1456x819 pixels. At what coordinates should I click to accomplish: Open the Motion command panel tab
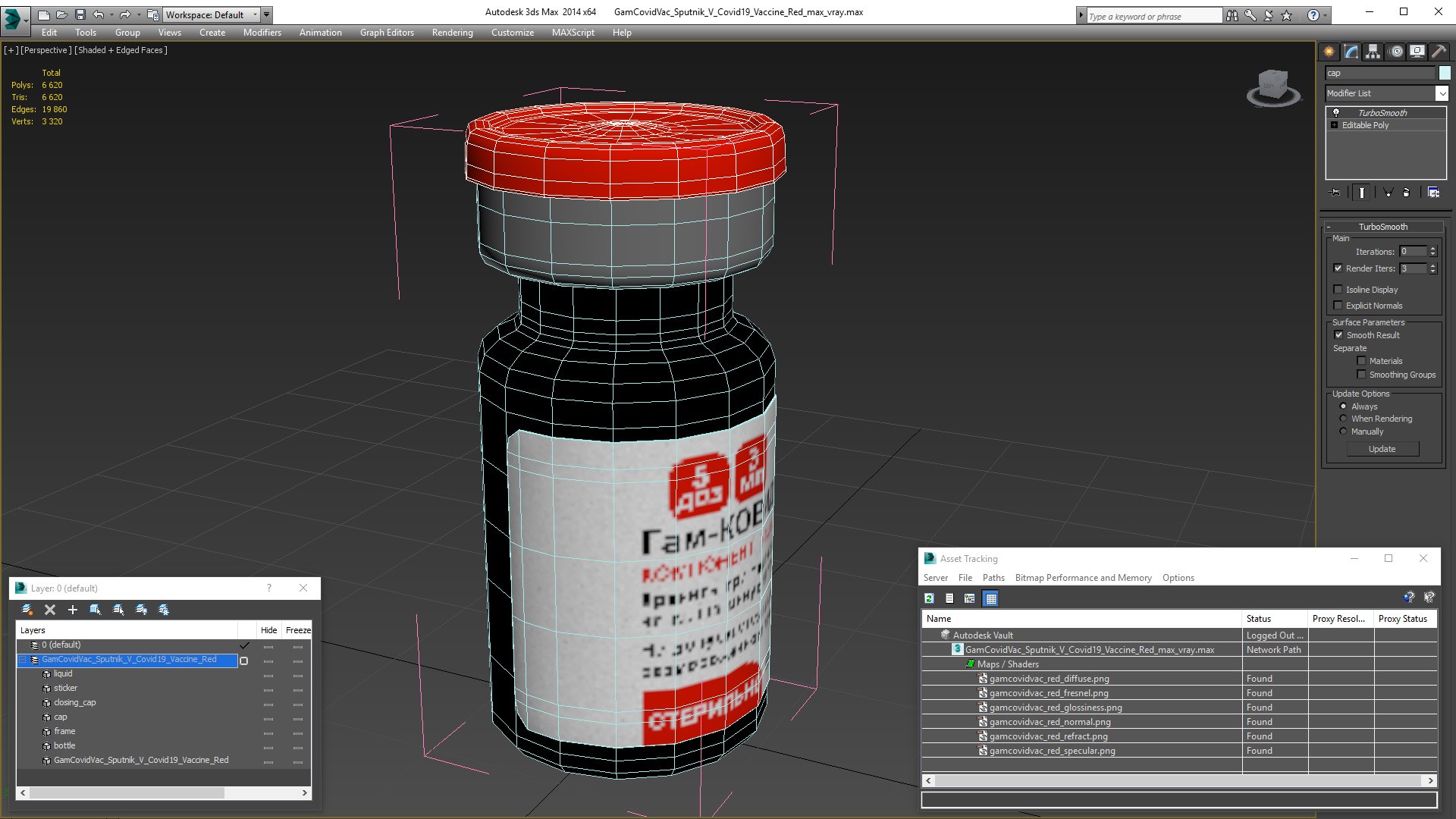(1395, 52)
